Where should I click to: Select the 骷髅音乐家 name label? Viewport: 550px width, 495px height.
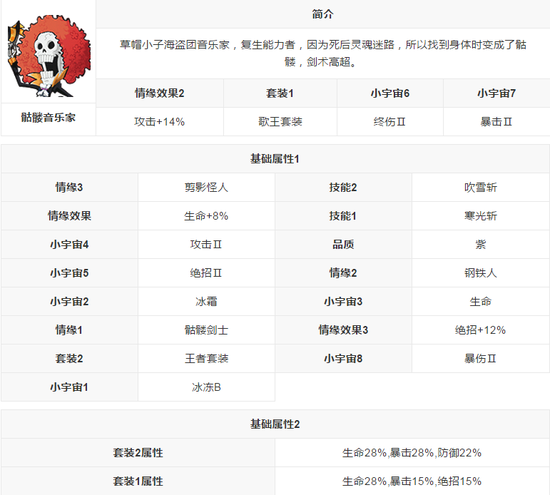(x=48, y=118)
